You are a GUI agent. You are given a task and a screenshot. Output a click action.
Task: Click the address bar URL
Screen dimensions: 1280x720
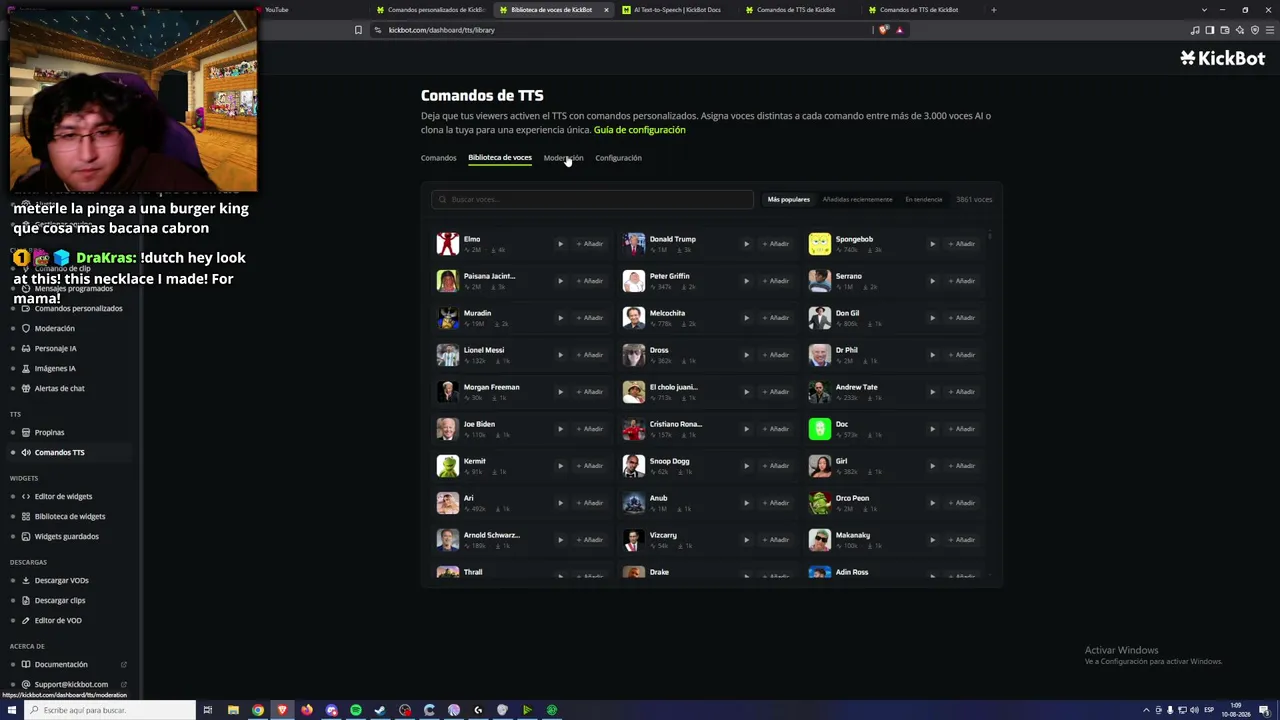click(442, 30)
